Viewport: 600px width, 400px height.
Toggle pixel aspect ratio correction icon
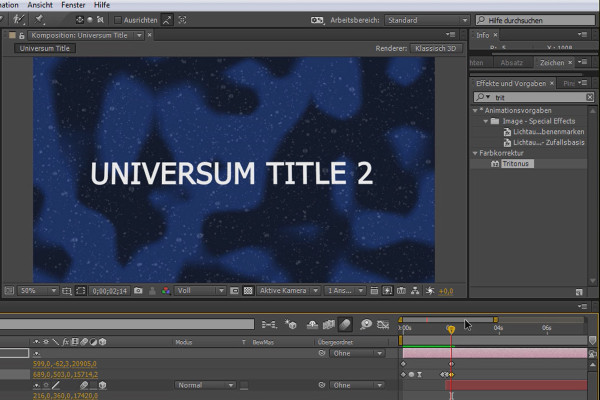[374, 291]
